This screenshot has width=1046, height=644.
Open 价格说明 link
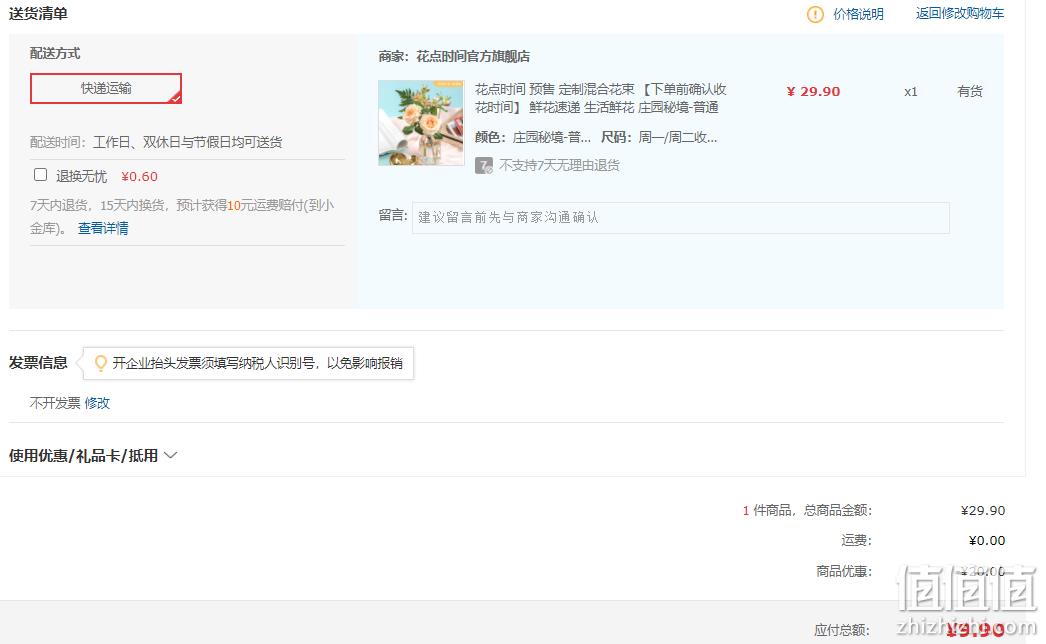pyautogui.click(x=858, y=14)
